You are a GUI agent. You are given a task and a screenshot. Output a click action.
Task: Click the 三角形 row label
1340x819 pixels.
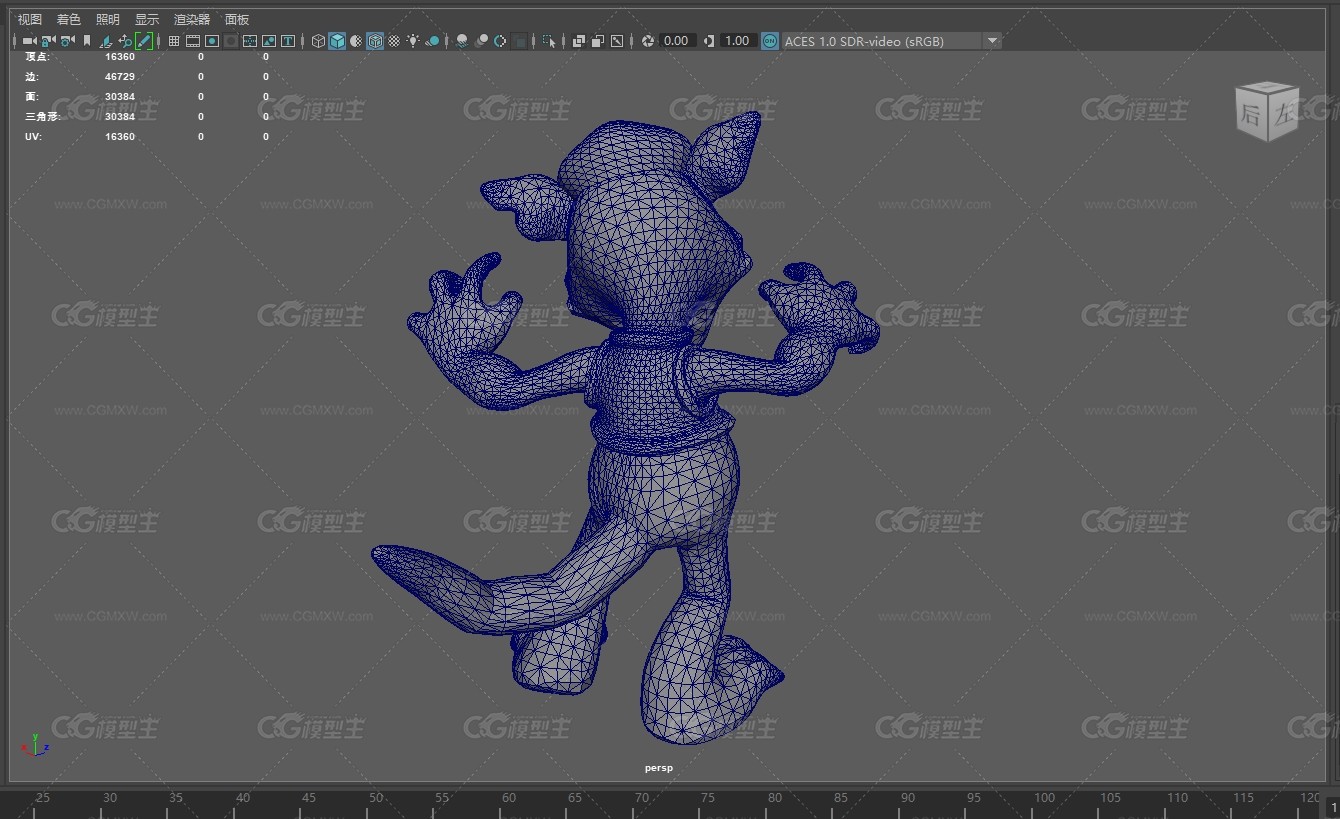(x=43, y=116)
